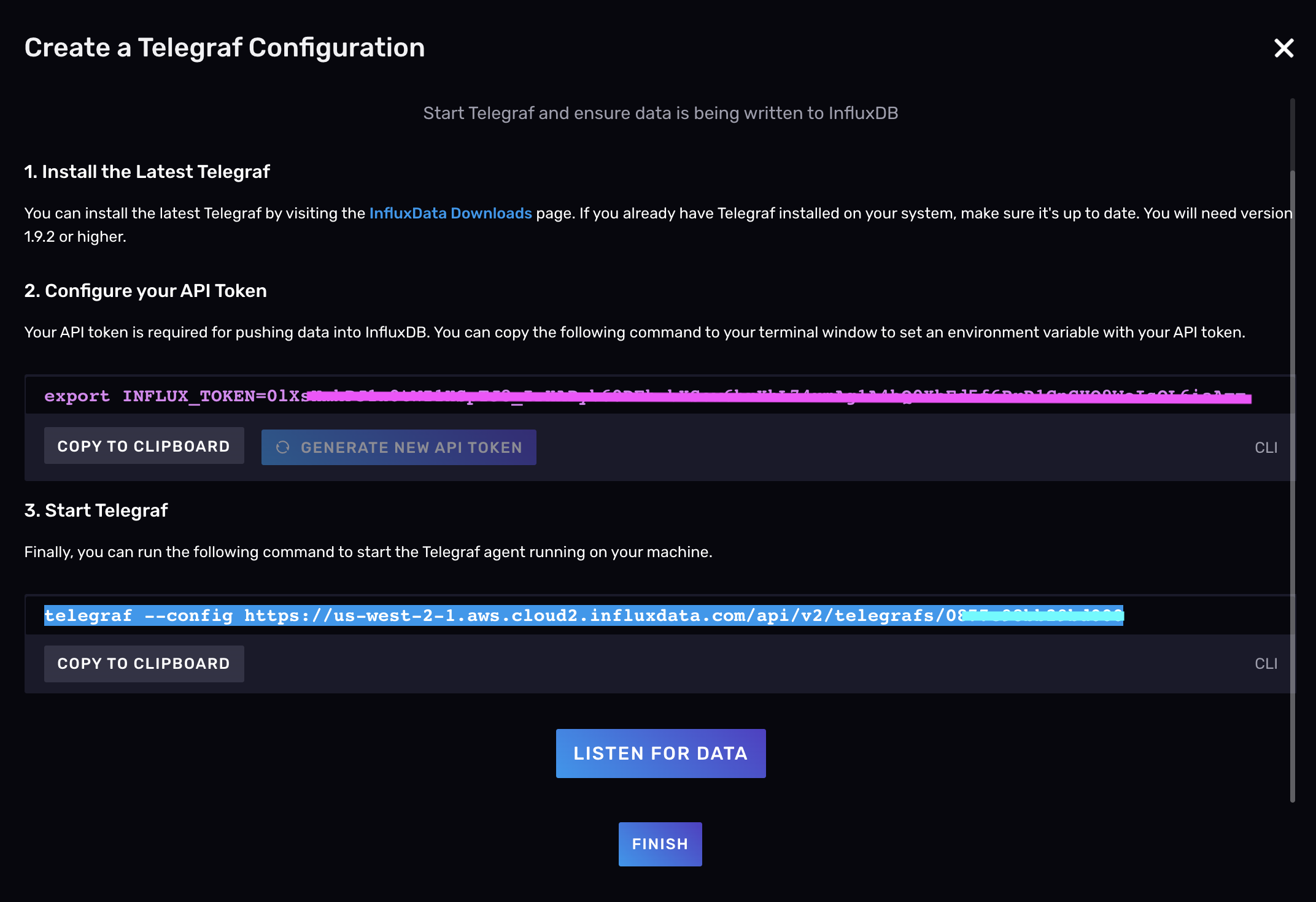This screenshot has width=1316, height=902.
Task: Click the 'Your API token is required' paragraph
Action: (635, 332)
